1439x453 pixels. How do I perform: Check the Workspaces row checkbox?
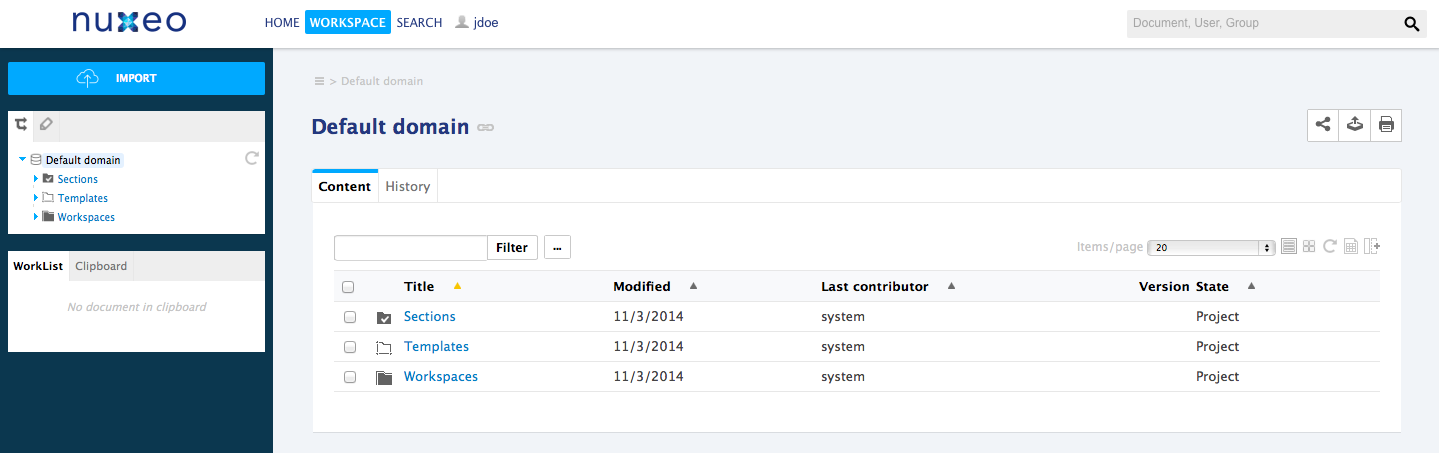click(x=350, y=377)
